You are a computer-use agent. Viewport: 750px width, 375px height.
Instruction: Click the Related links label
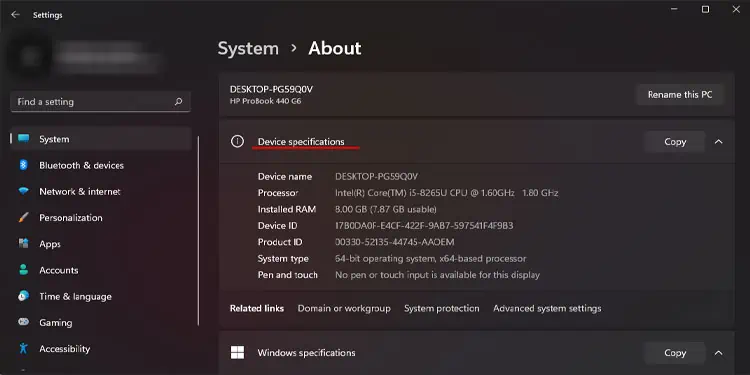[x=257, y=309]
